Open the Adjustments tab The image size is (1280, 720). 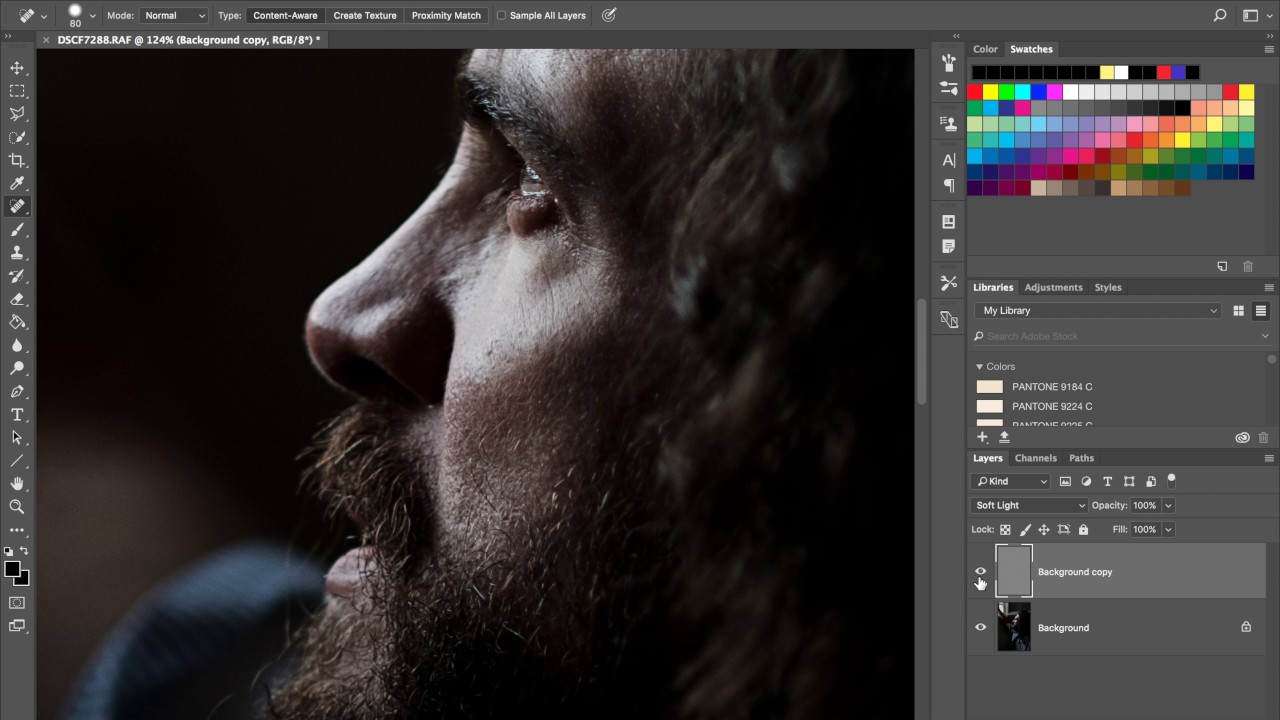(x=1053, y=287)
